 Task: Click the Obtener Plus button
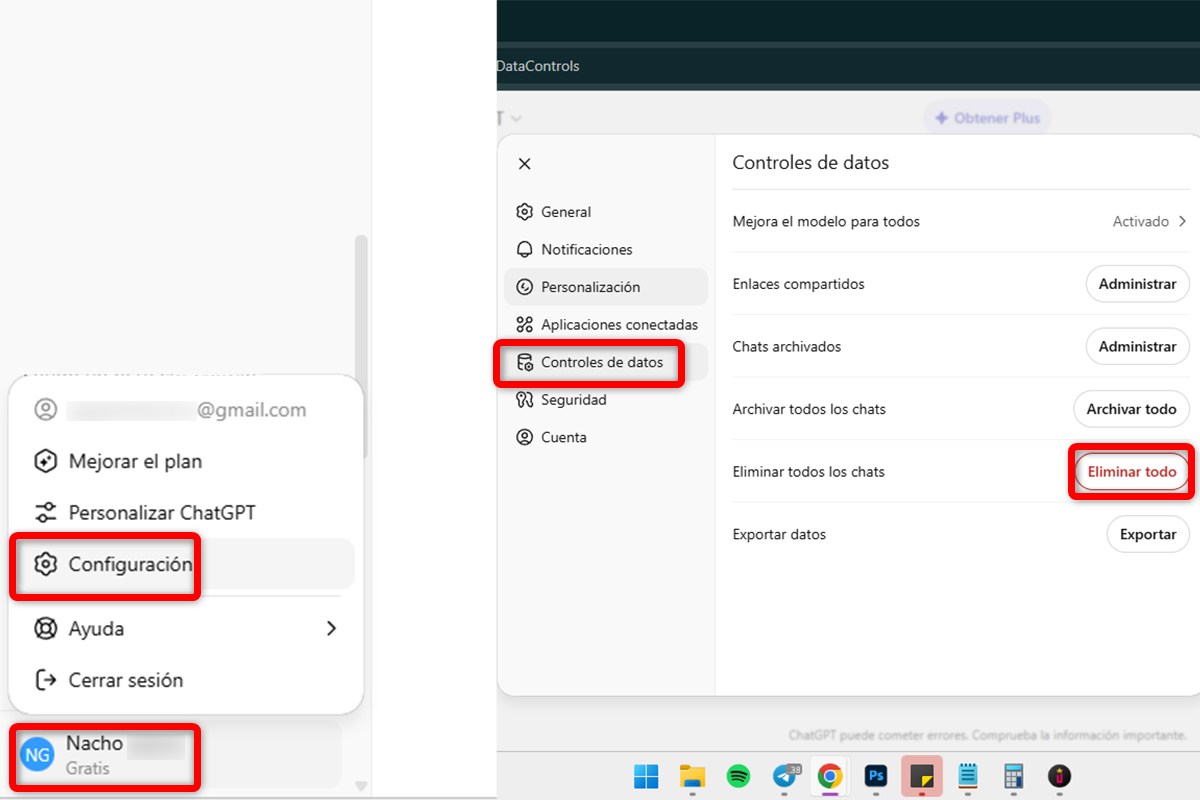(987, 118)
